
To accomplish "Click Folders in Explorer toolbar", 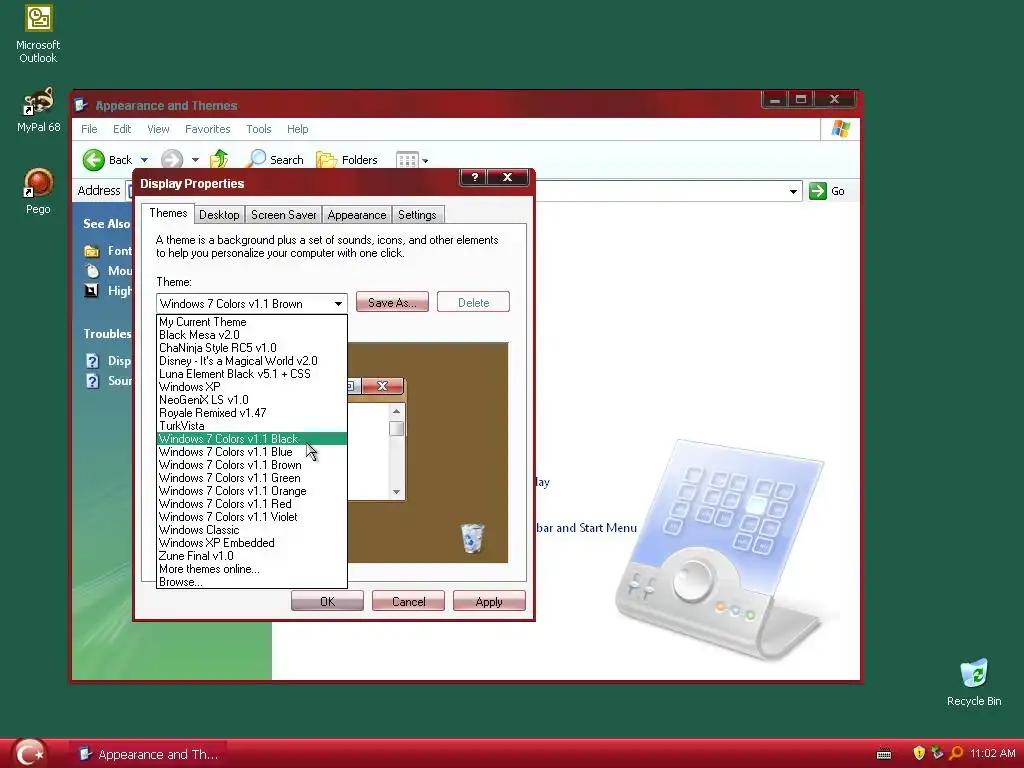I will [x=347, y=160].
